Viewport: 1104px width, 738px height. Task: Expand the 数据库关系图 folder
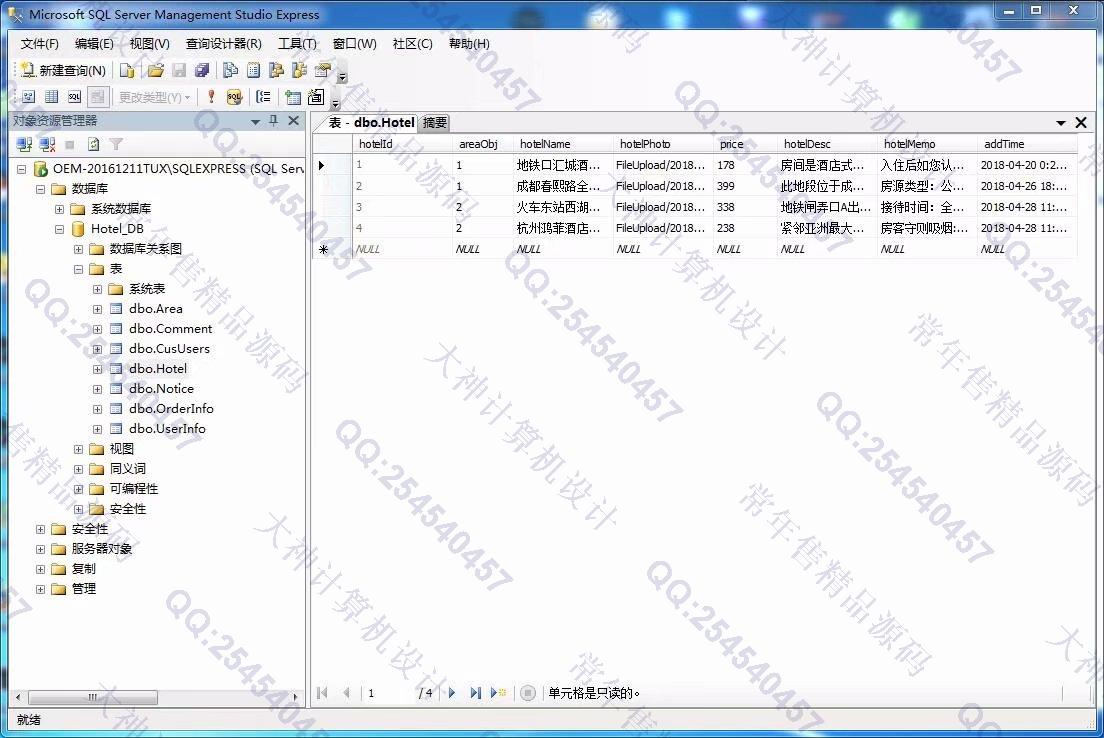click(78, 249)
